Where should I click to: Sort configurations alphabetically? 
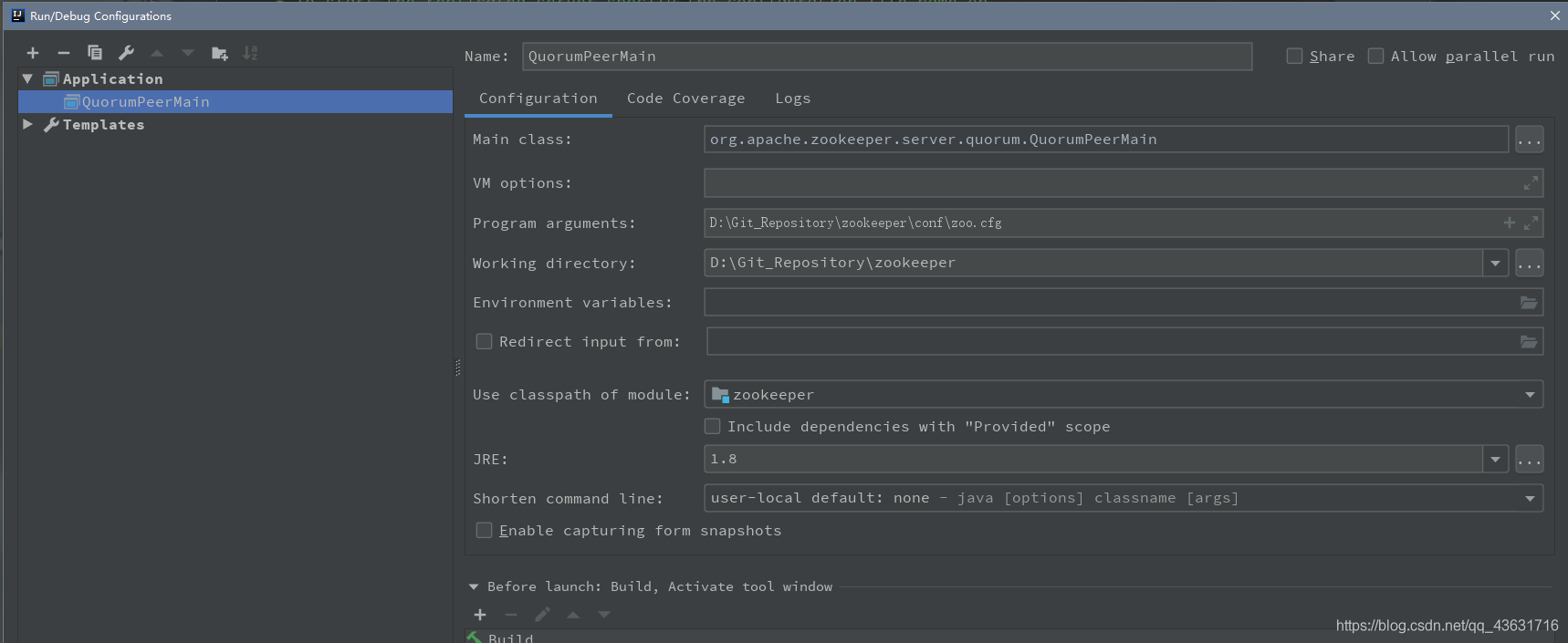coord(250,53)
